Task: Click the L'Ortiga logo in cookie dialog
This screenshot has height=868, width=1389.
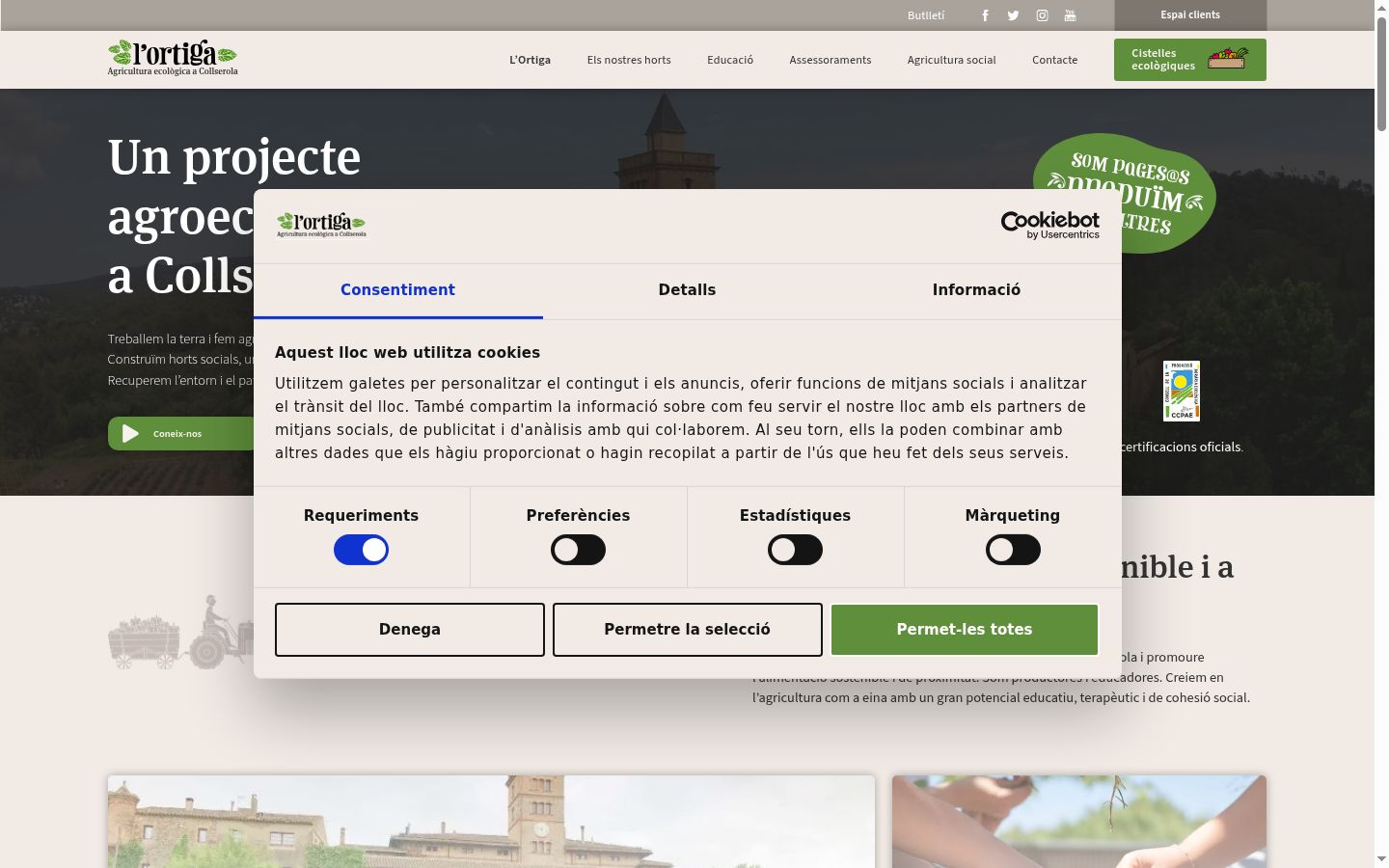Action: click(x=321, y=225)
